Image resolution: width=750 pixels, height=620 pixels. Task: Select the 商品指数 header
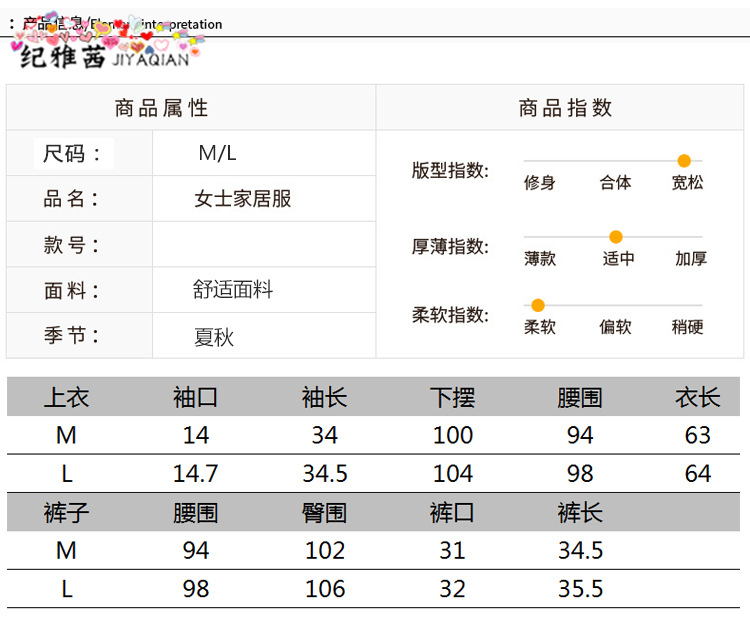[565, 108]
